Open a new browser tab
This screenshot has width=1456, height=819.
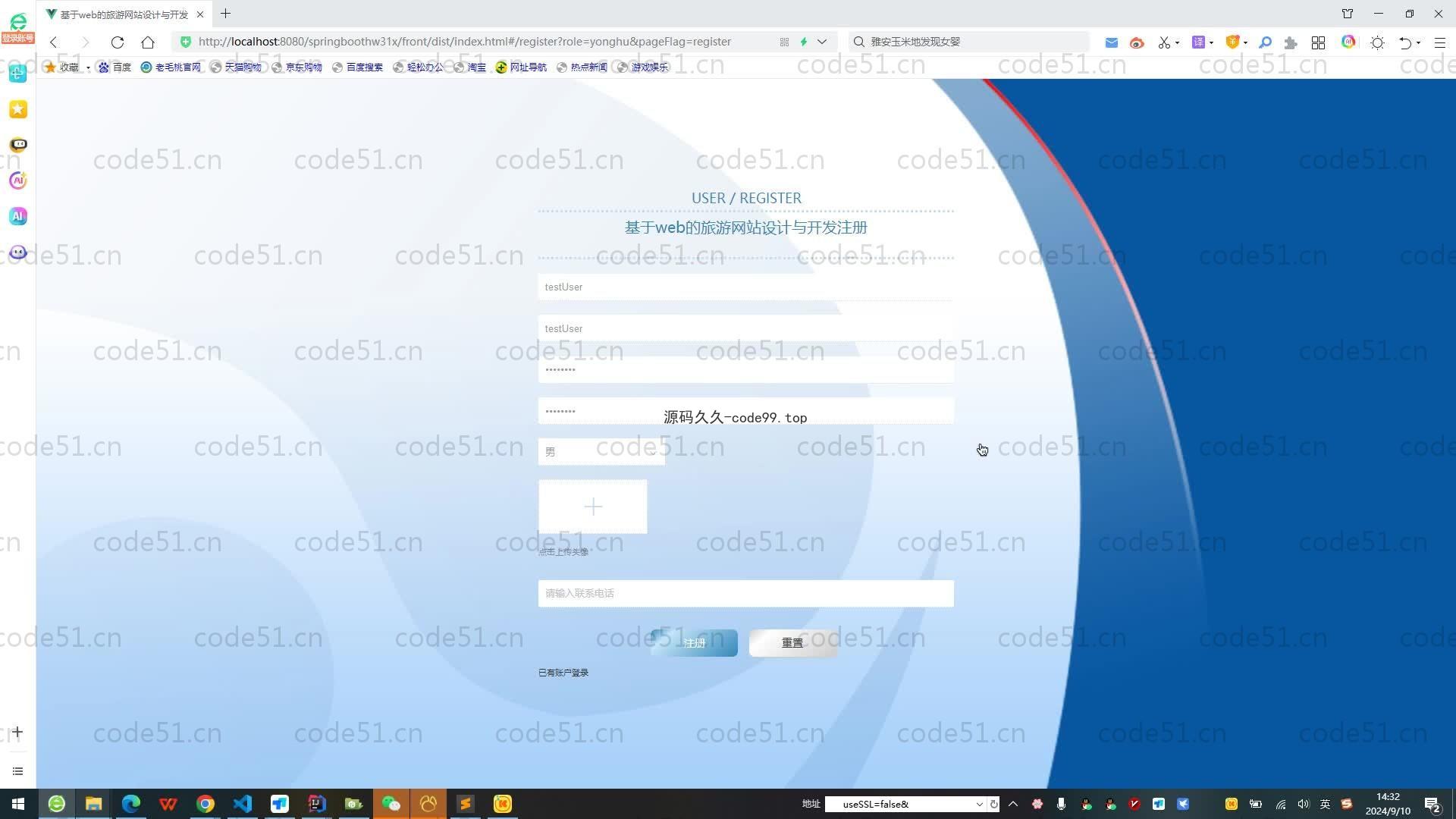tap(225, 14)
